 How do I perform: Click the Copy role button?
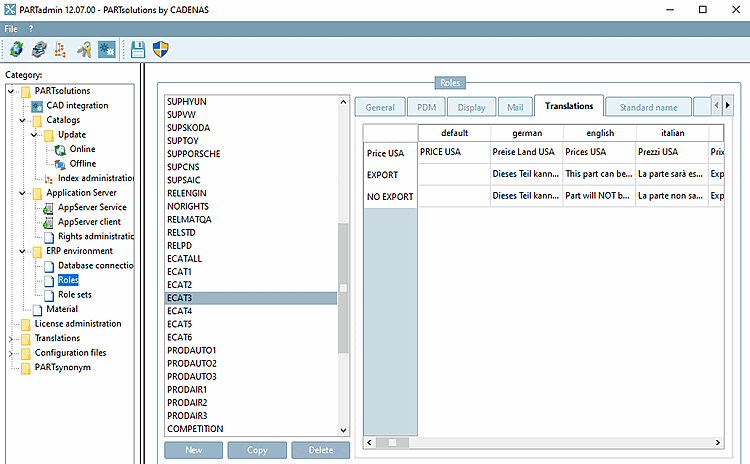click(257, 450)
